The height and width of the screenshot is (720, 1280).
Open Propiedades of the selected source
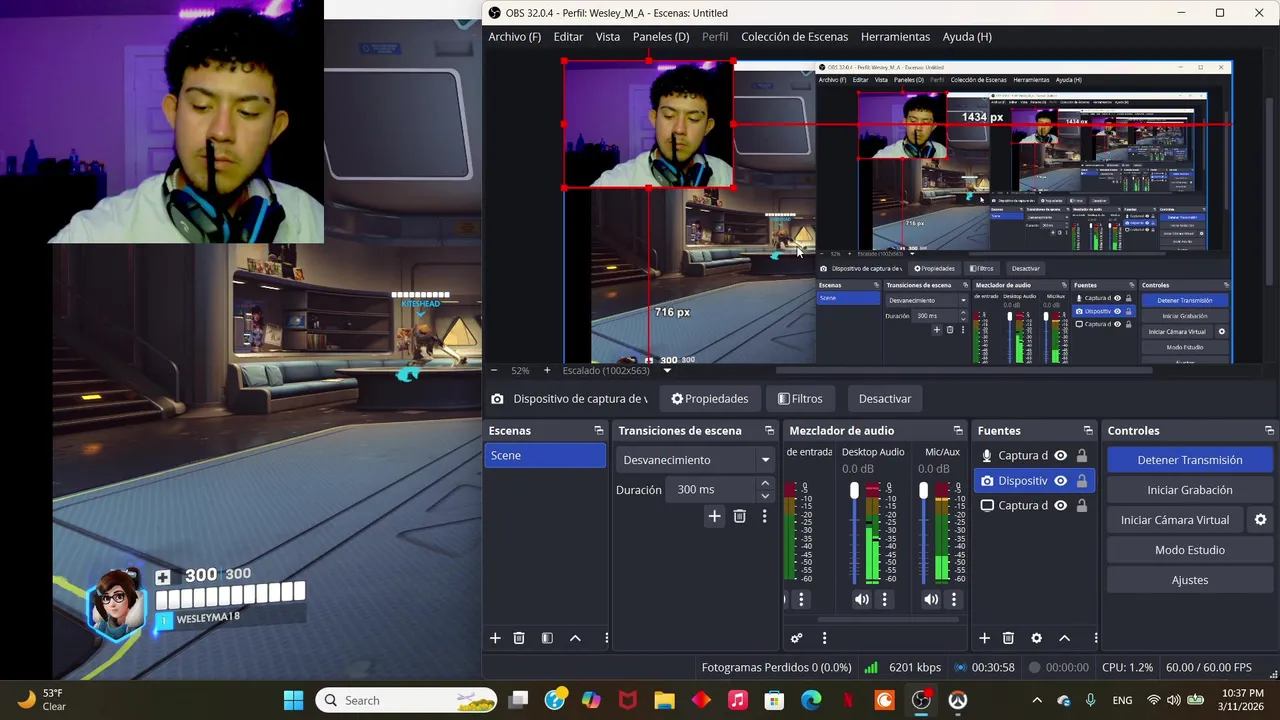[710, 399]
